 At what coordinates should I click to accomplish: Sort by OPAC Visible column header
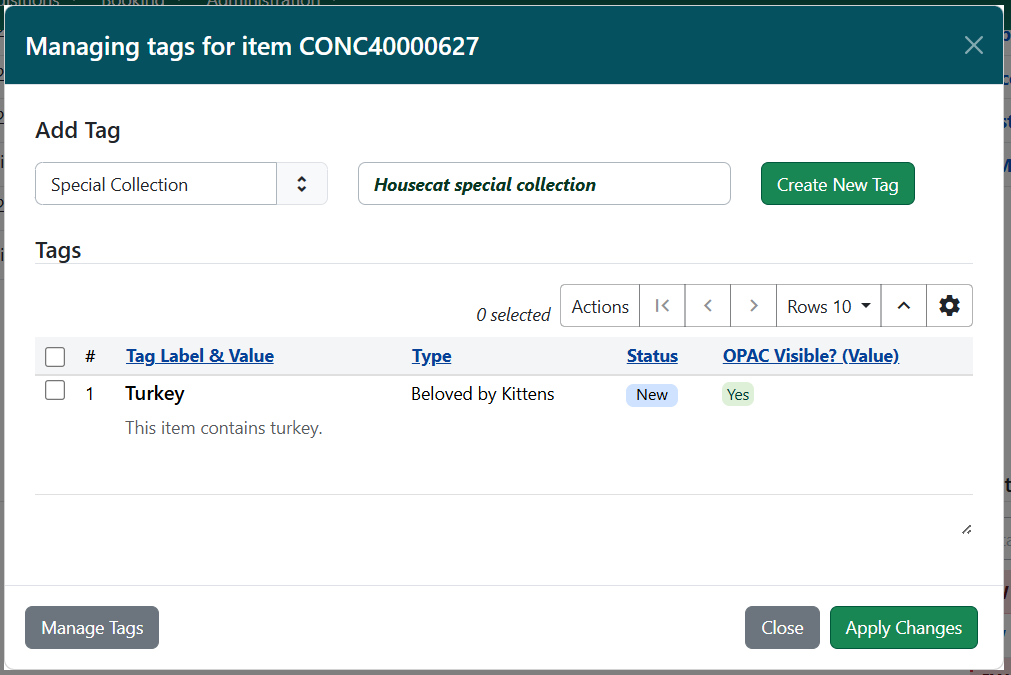pyautogui.click(x=810, y=356)
